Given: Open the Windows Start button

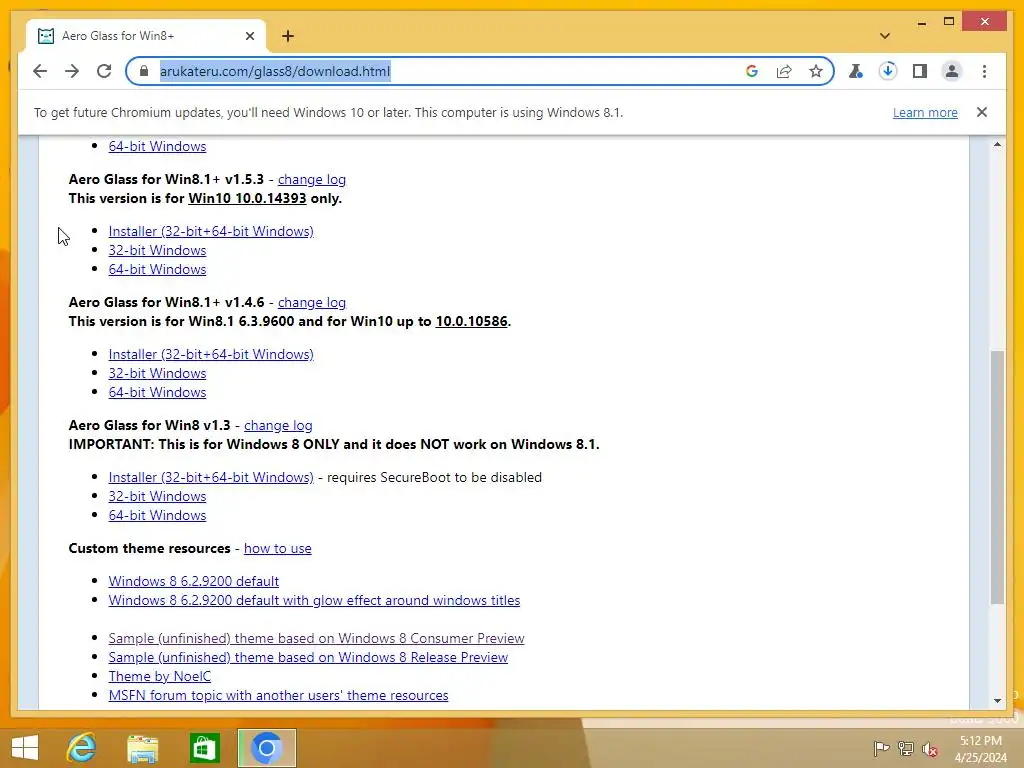Looking at the screenshot, I should (x=25, y=748).
